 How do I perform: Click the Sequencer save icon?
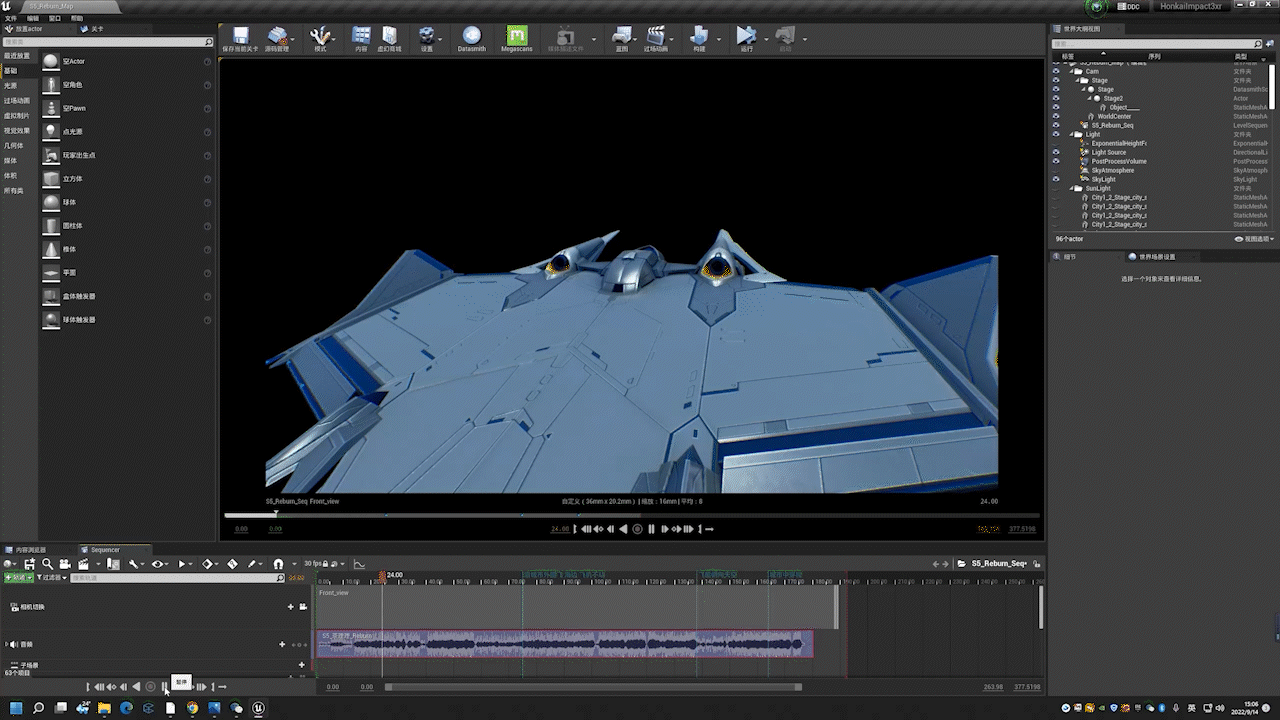pyautogui.click(x=30, y=564)
